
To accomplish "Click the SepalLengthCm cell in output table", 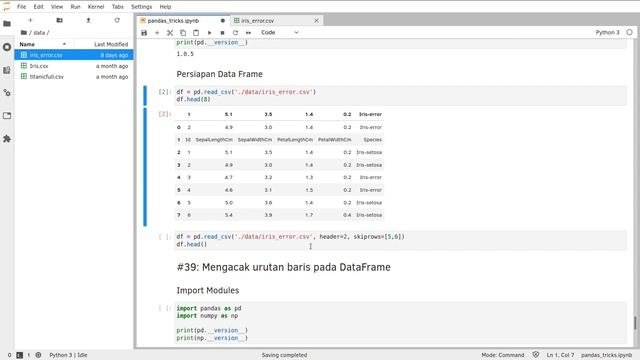I will point(214,140).
